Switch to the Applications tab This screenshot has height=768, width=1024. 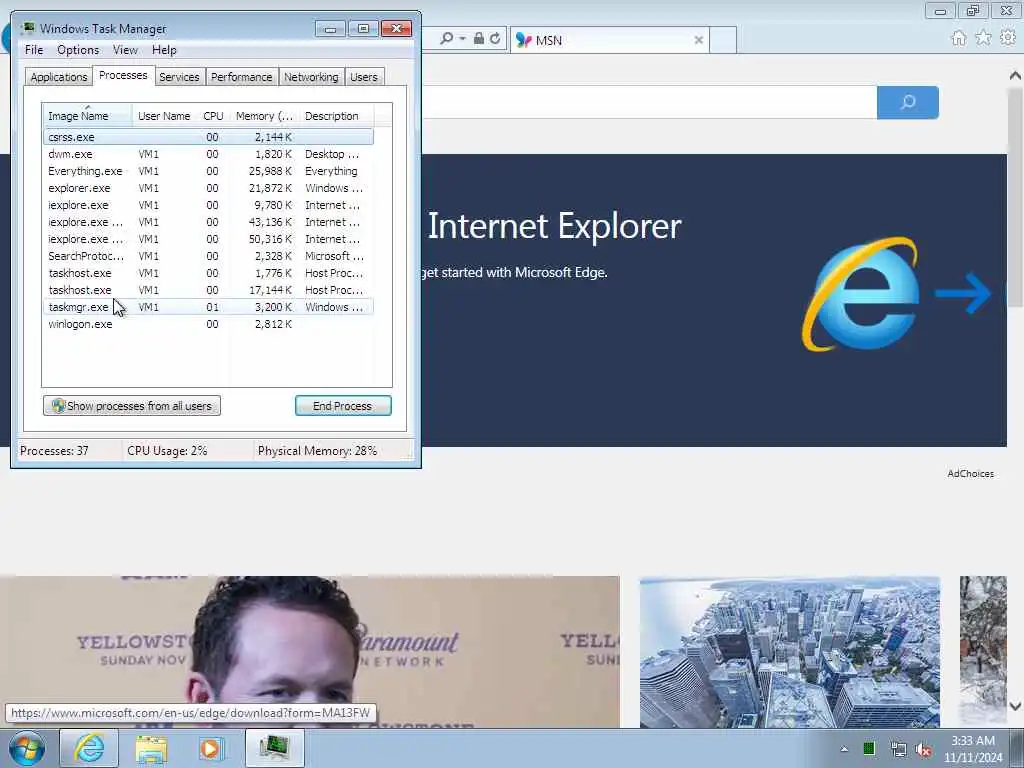tap(59, 77)
